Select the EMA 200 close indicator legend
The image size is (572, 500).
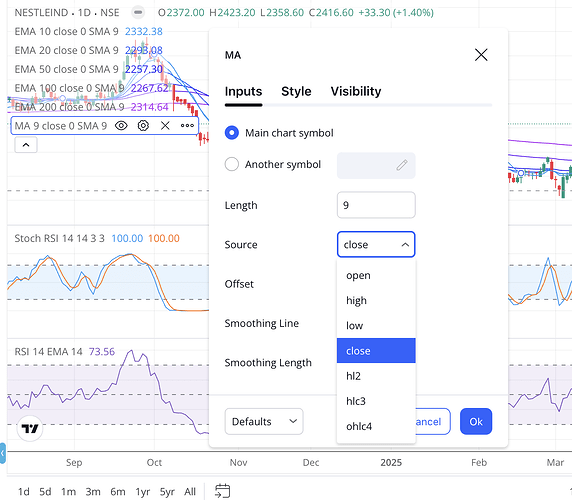[x=69, y=107]
